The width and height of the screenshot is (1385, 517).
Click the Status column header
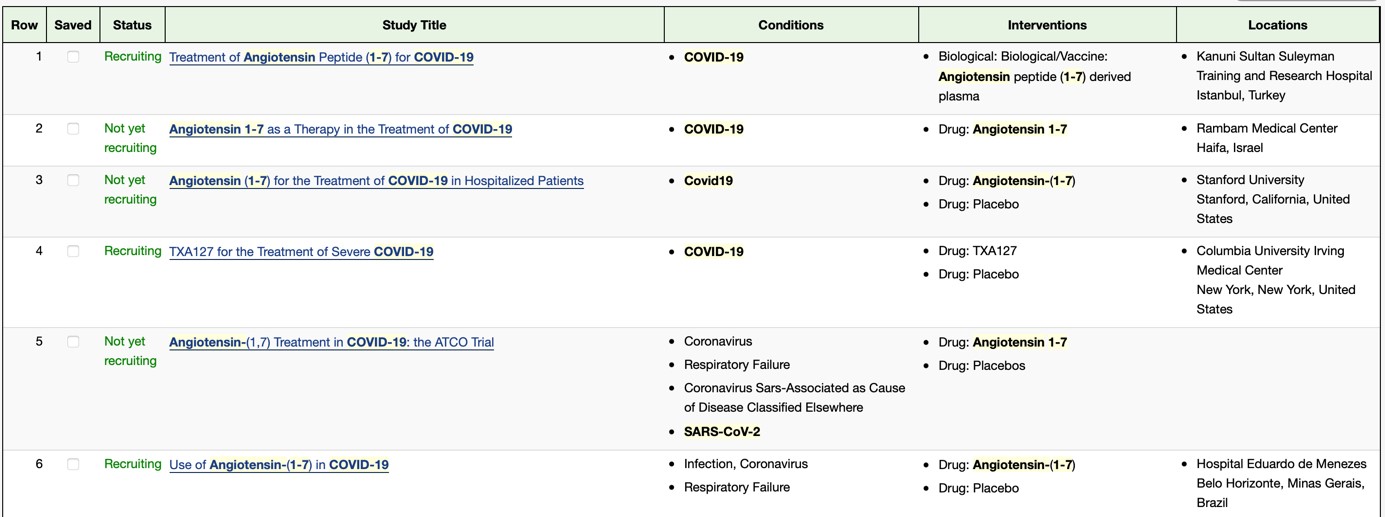pos(132,25)
